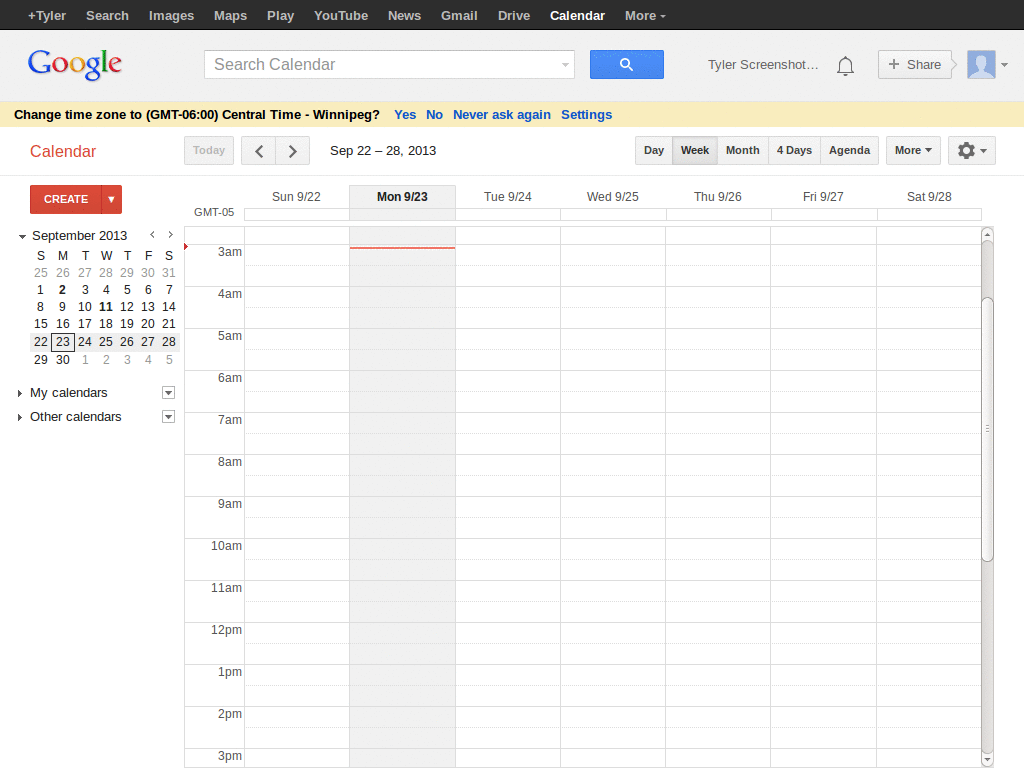This screenshot has width=1024, height=768.
Task: Open Maps from the top bar
Action: pyautogui.click(x=231, y=16)
